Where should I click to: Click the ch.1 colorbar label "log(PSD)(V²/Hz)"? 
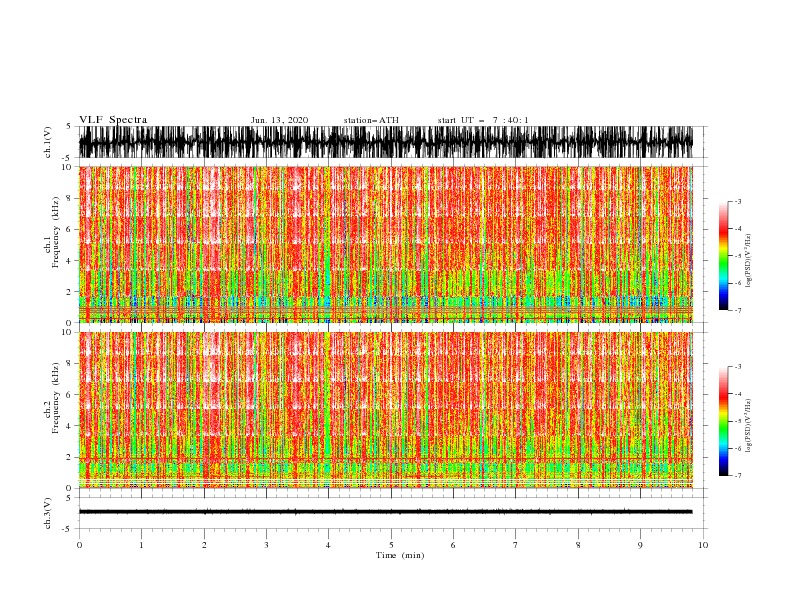(x=749, y=261)
